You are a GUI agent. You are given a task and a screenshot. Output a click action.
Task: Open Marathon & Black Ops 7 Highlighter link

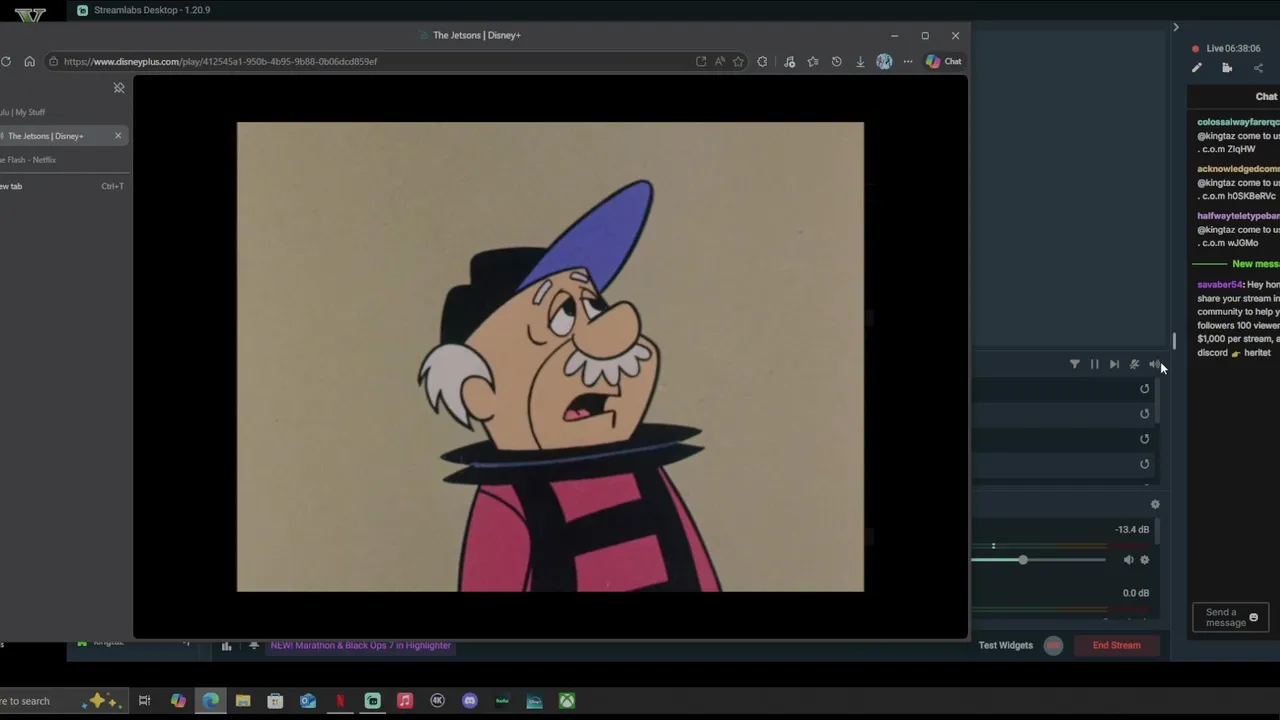click(361, 645)
